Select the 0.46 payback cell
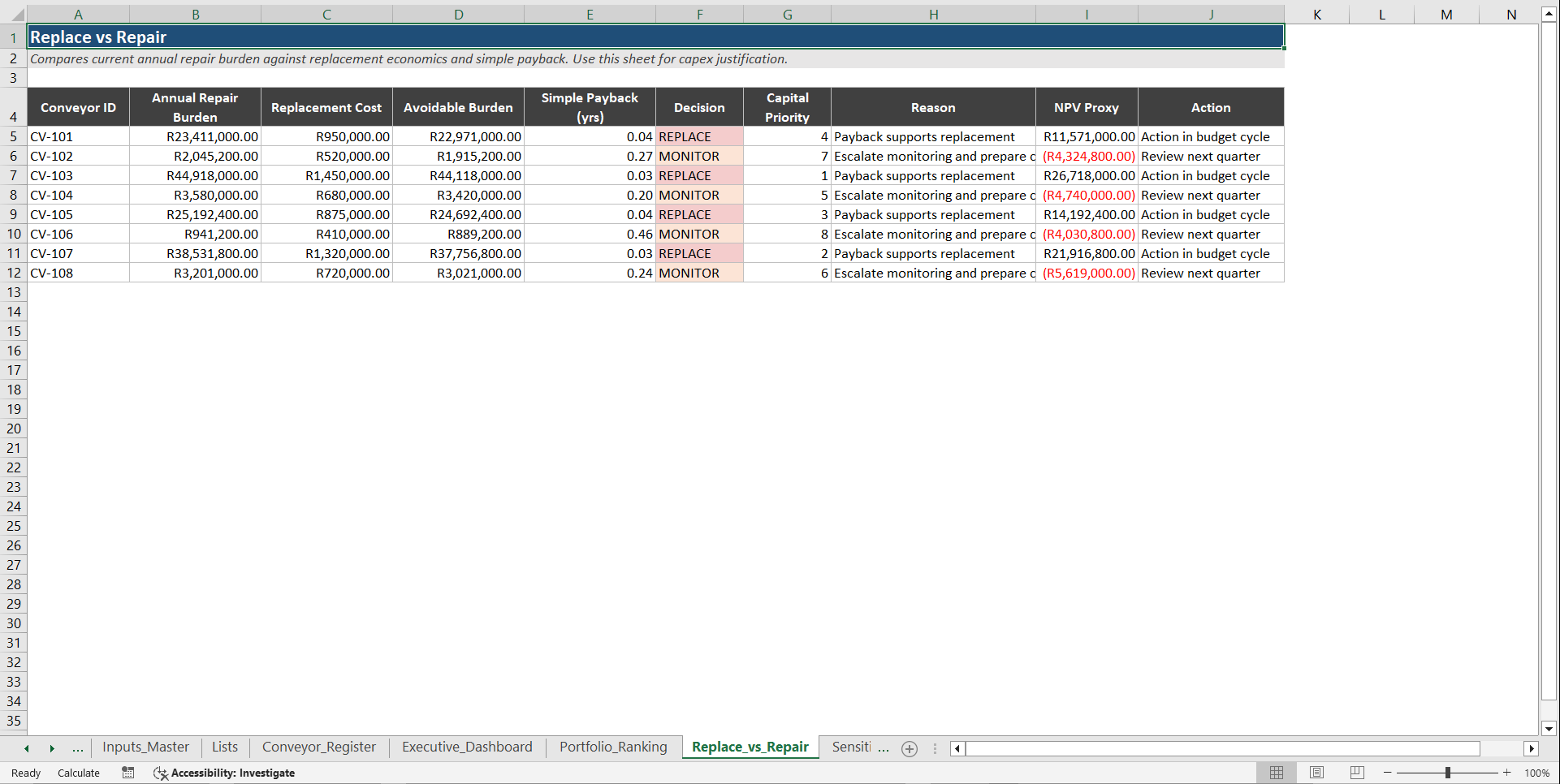 point(590,234)
